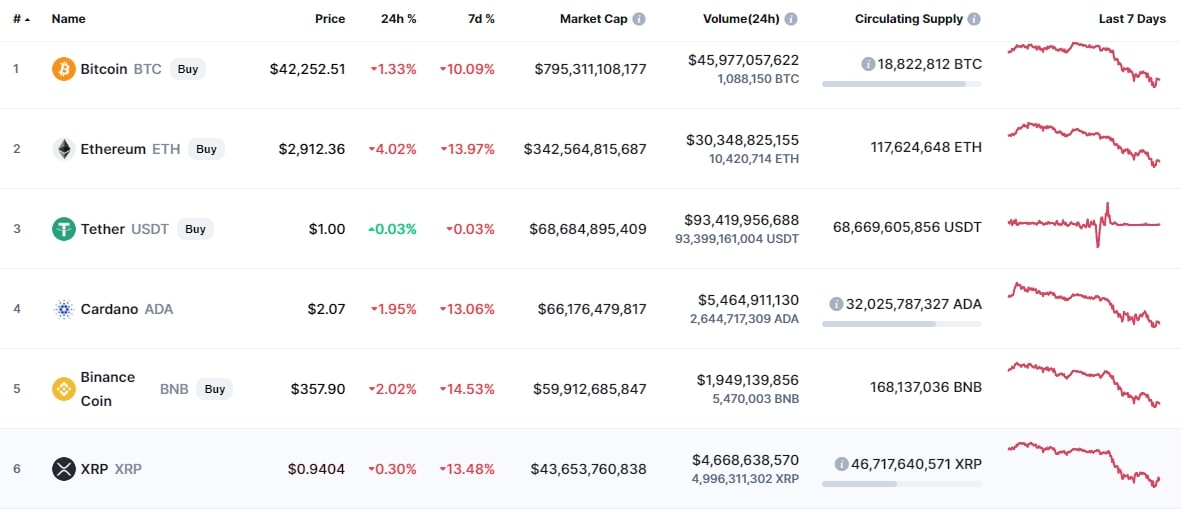Click the Bitcoin logo icon
The width and height of the screenshot is (1181, 515).
(63, 69)
